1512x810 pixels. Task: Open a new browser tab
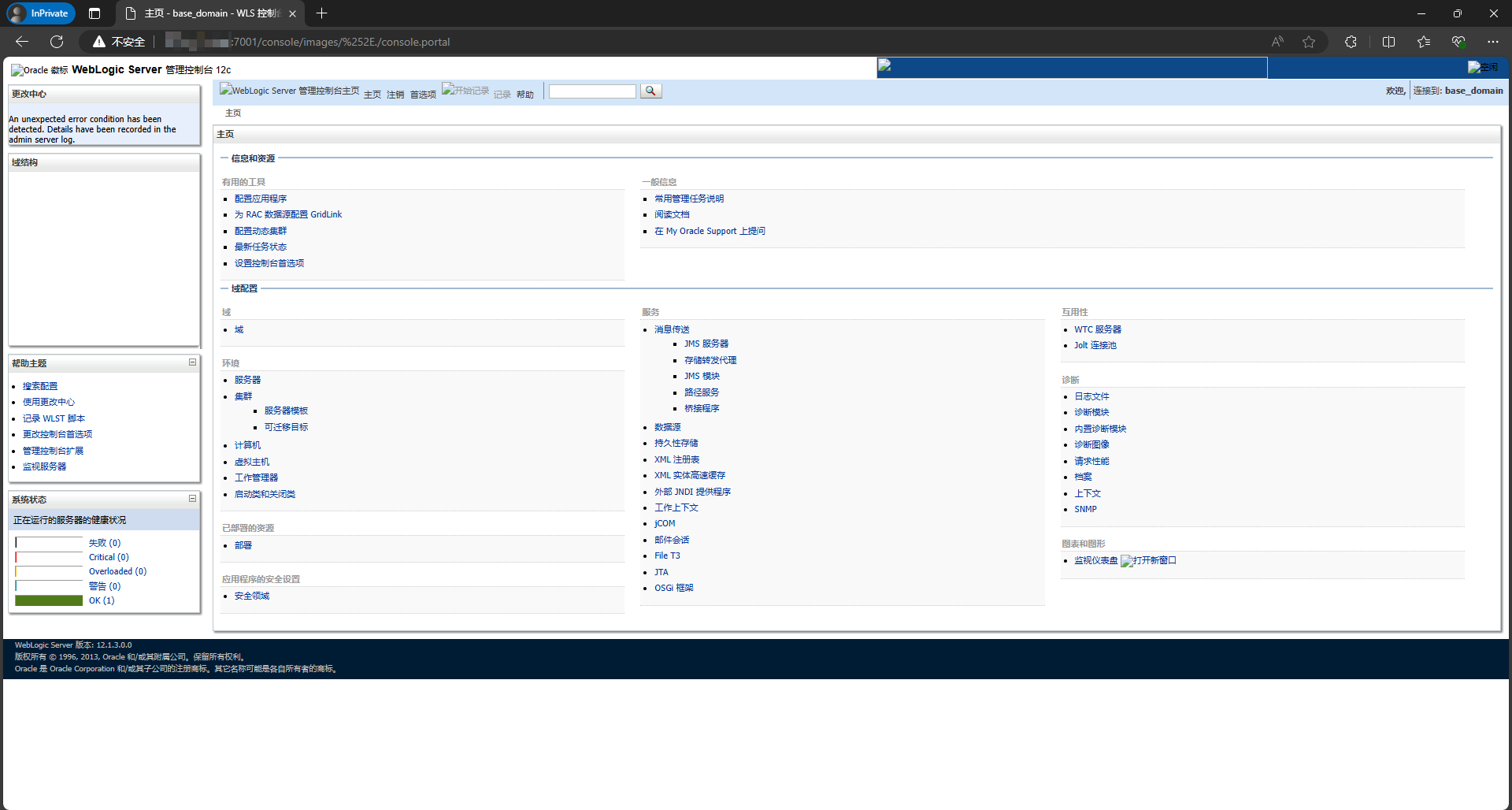[x=321, y=13]
